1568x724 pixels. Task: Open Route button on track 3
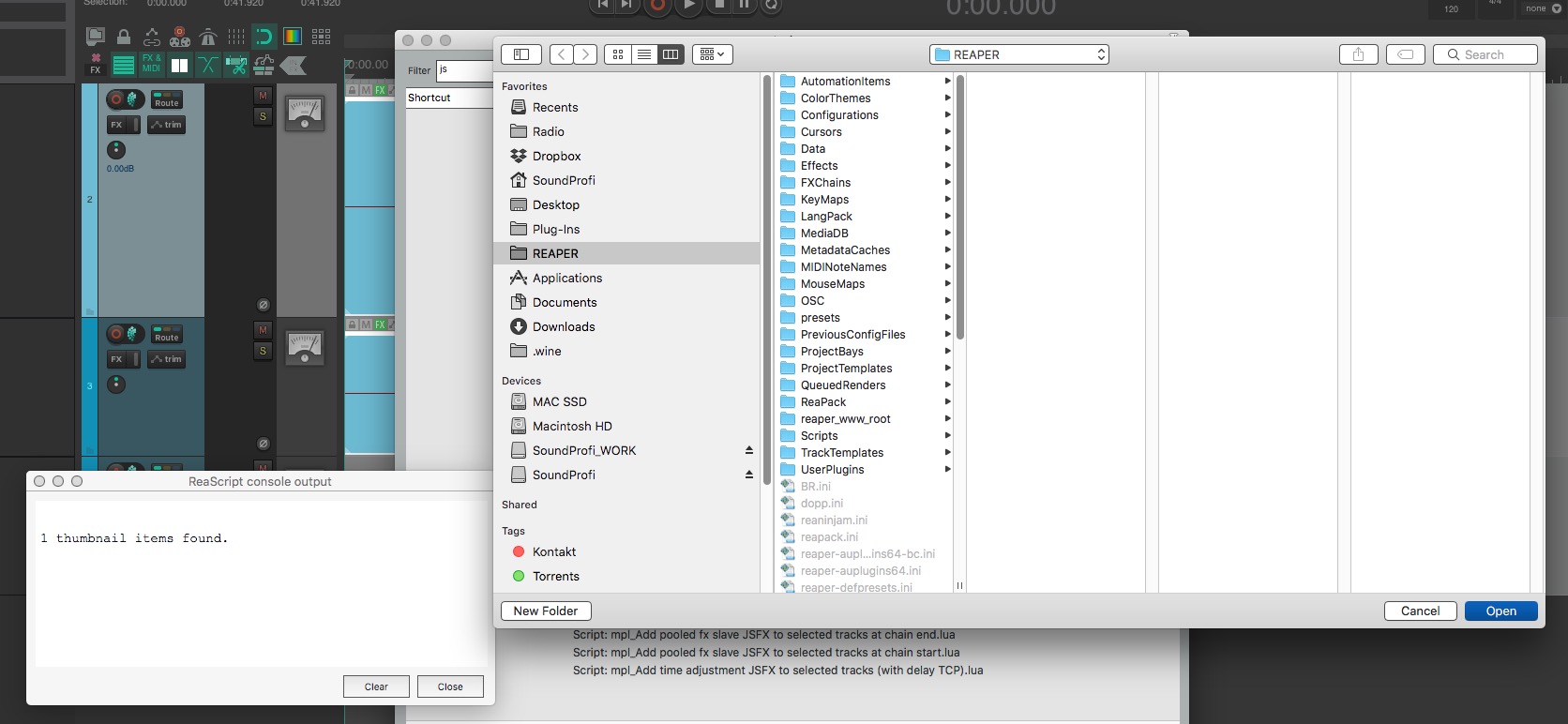coord(167,334)
